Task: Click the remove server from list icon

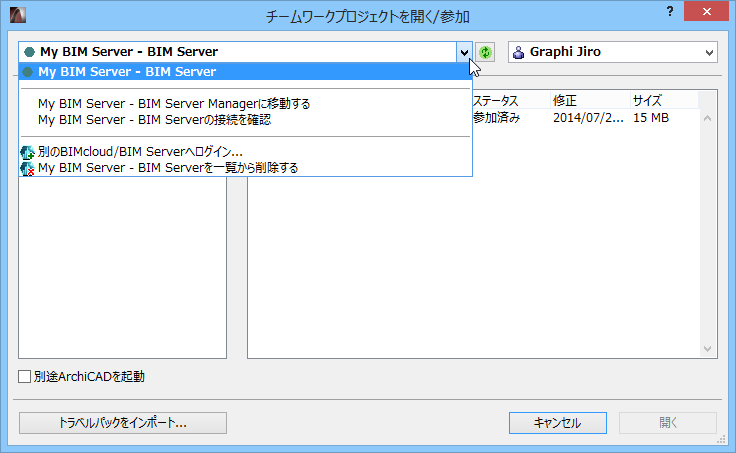Action: [x=27, y=168]
